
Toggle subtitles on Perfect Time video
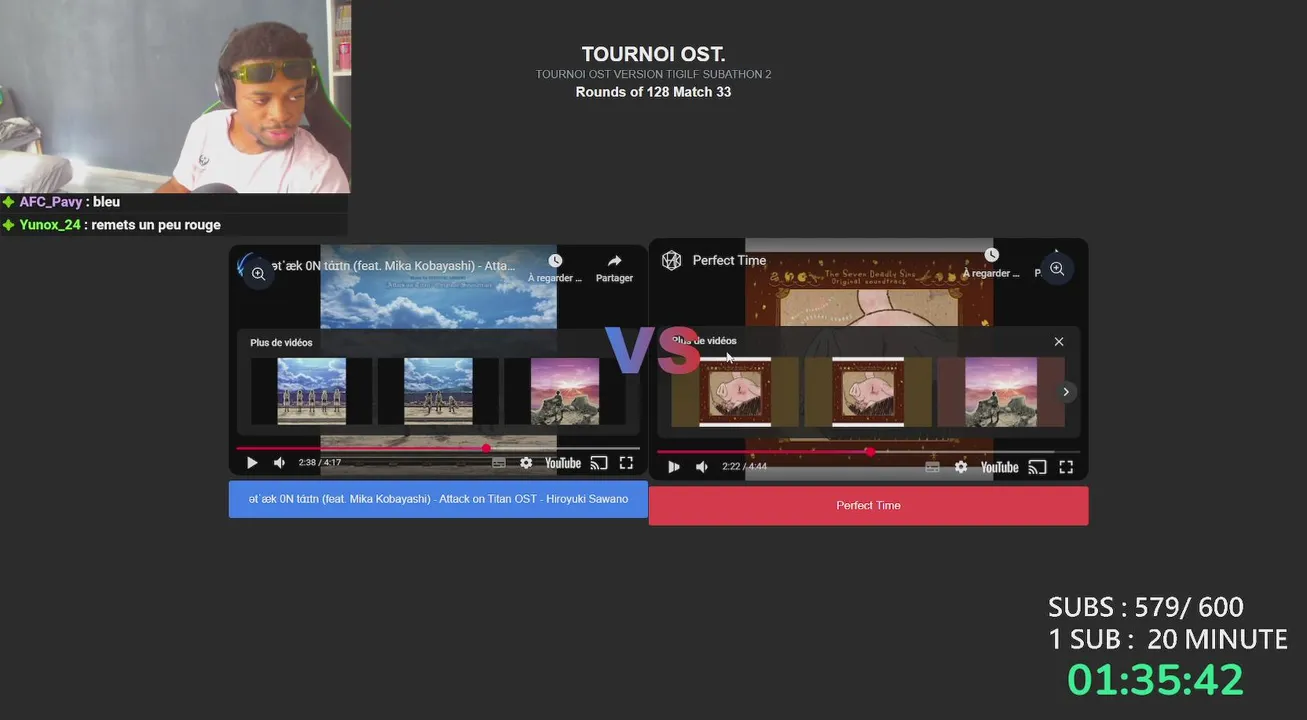[932, 467]
